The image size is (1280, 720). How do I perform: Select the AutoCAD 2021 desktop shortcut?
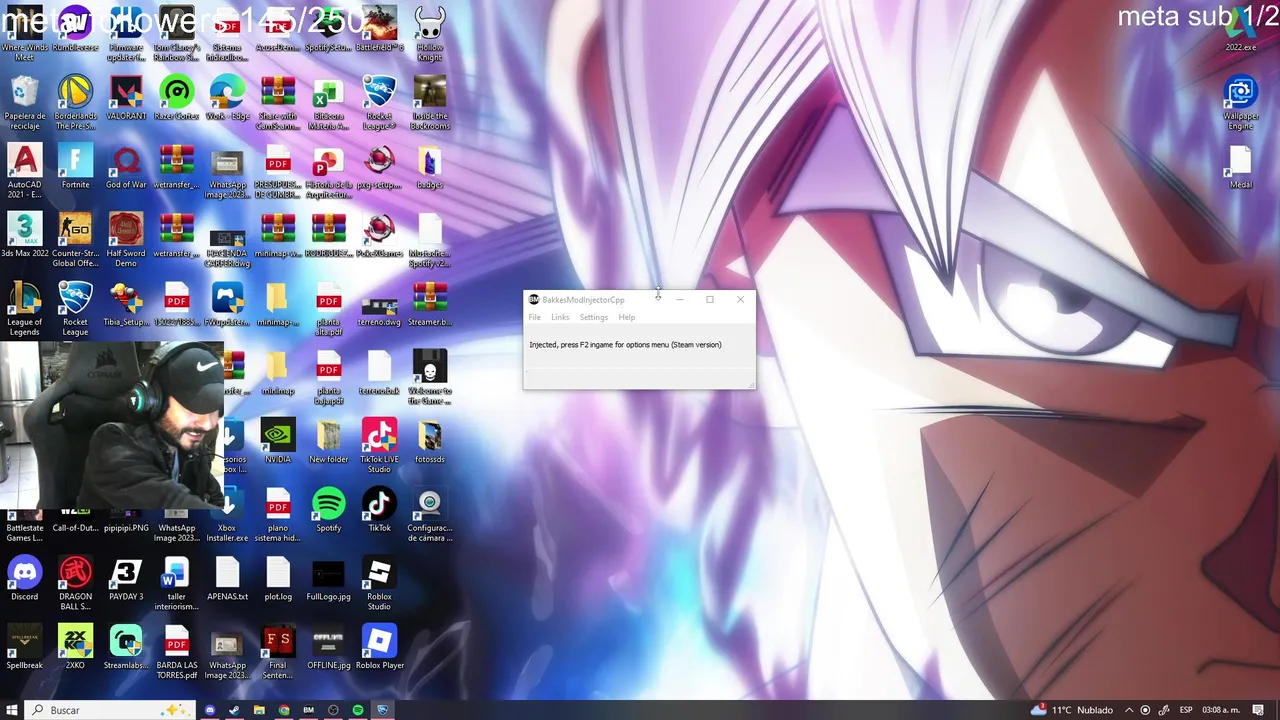coord(25,171)
